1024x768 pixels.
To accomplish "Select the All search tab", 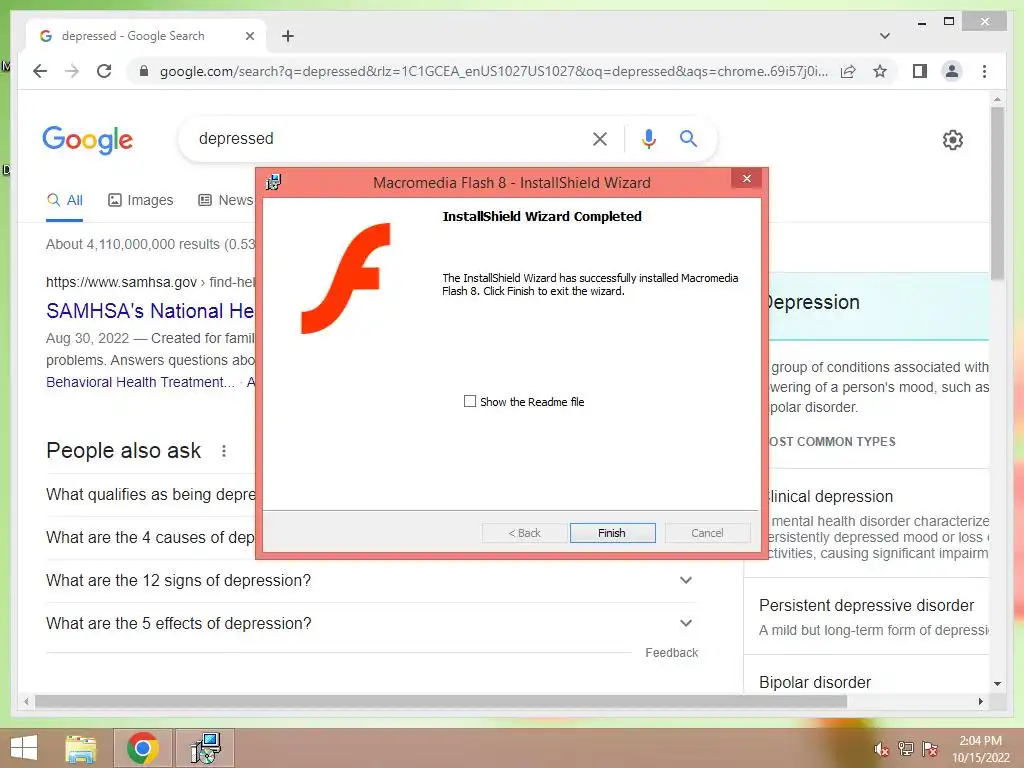I will (65, 200).
